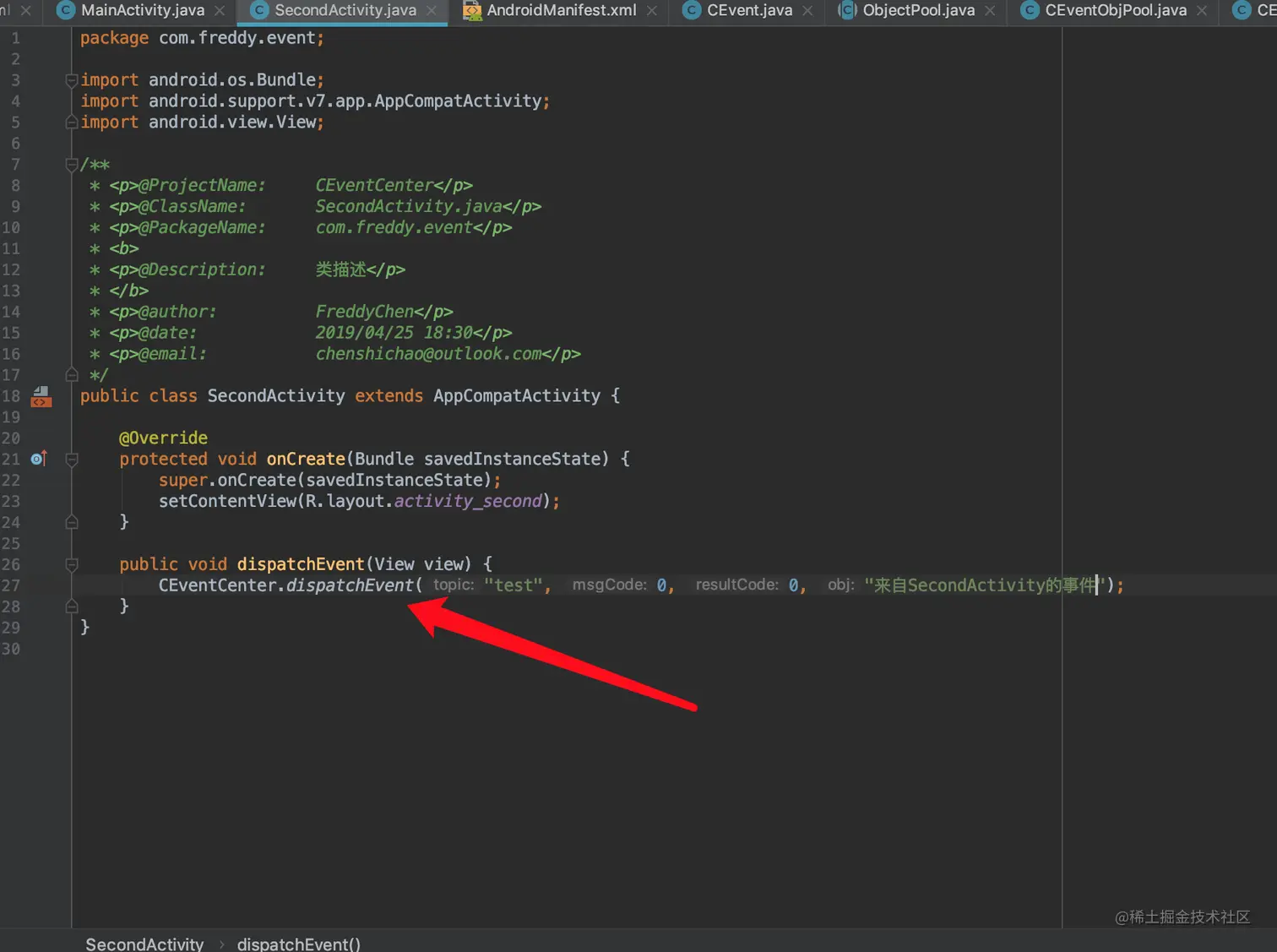Click the android.view.View import statement

(x=202, y=122)
